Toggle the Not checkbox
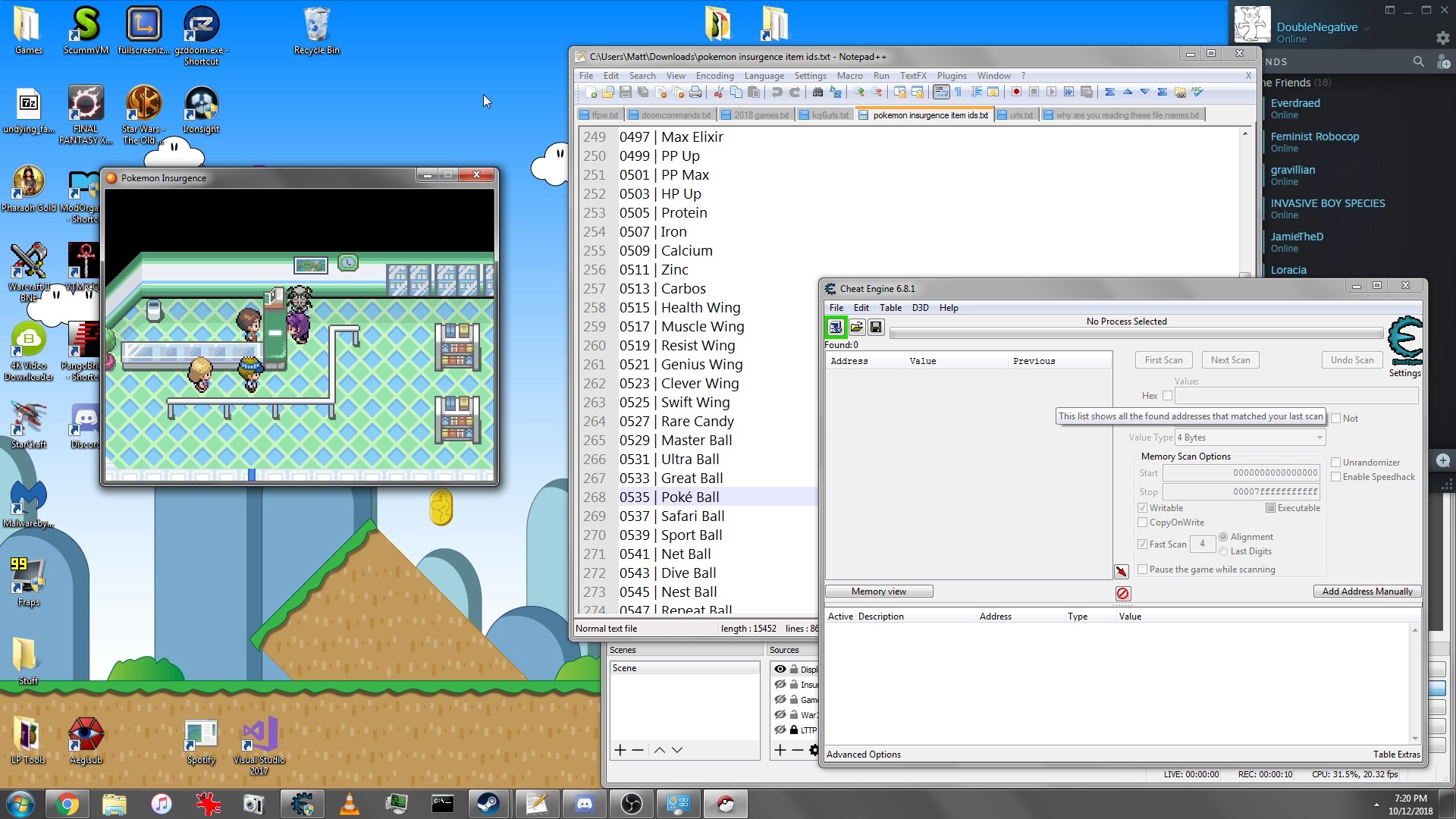1456x819 pixels. [x=1335, y=419]
